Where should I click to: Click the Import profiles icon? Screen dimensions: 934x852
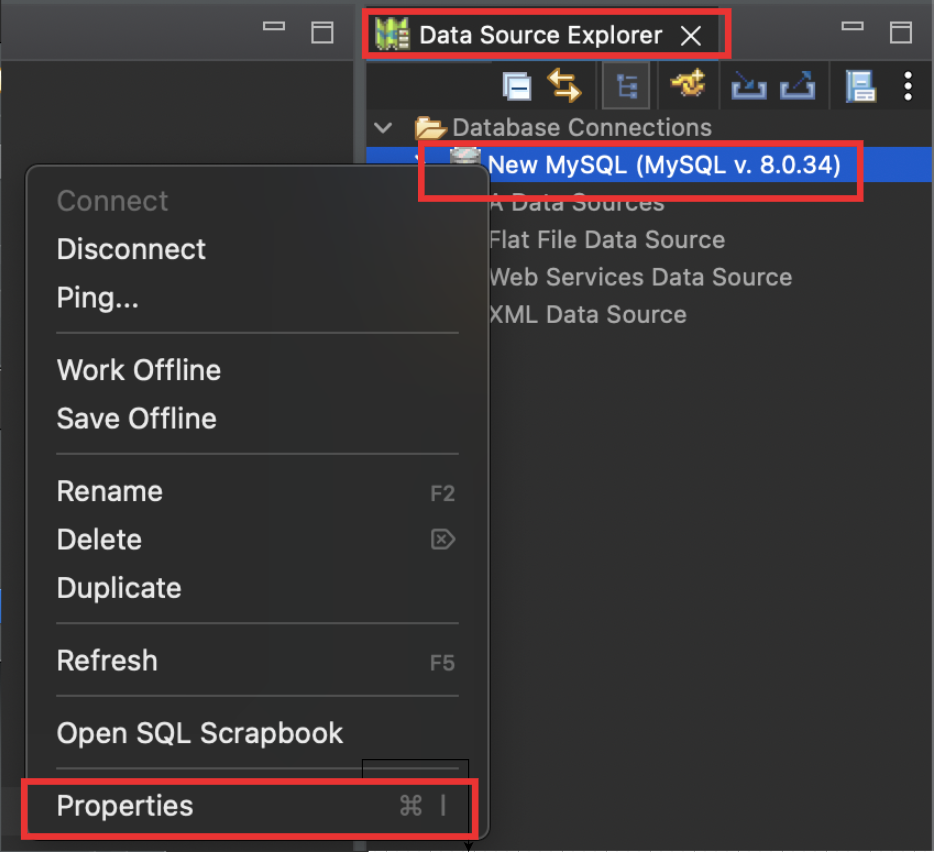click(x=748, y=85)
